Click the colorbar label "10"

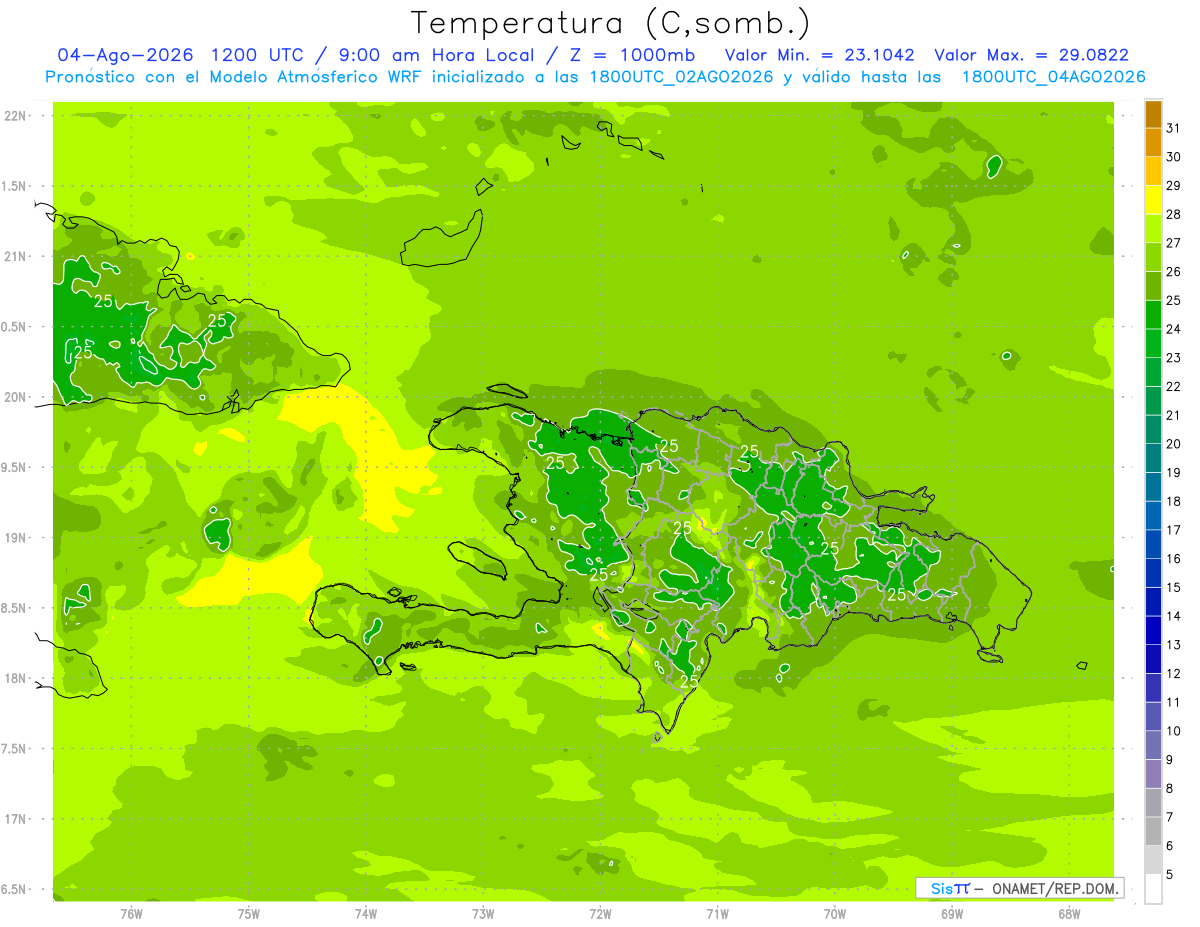pos(1173,731)
